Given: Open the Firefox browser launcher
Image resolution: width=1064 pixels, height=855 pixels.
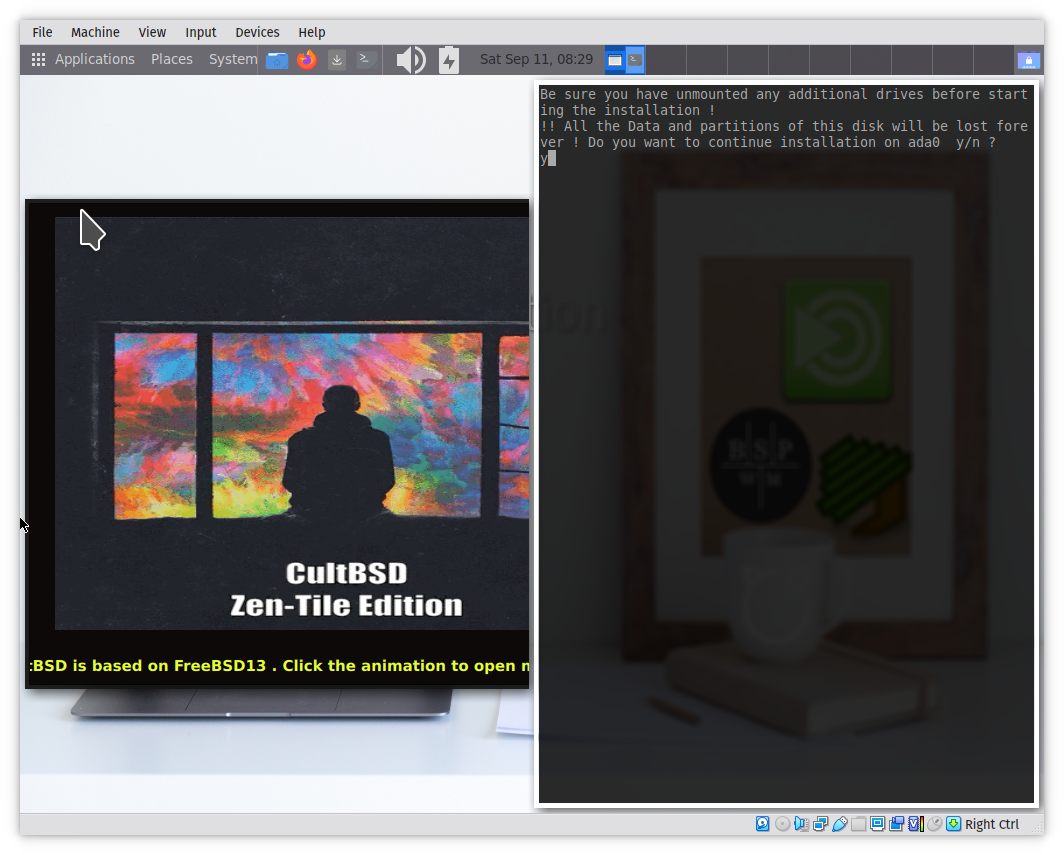Looking at the screenshot, I should click(x=307, y=60).
